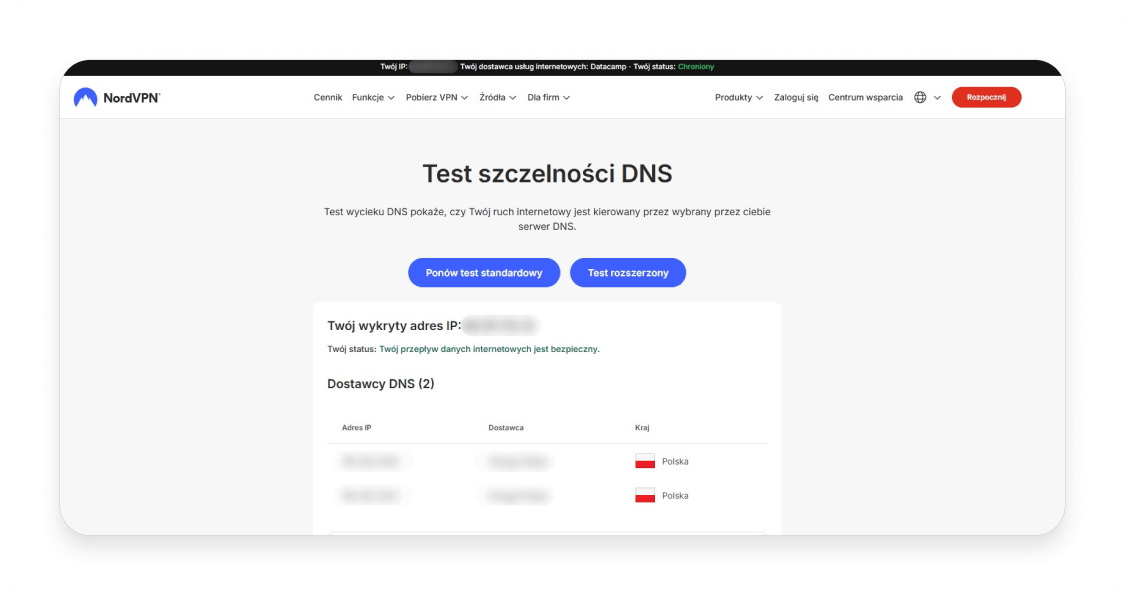This screenshot has width=1125, height=596.
Task: Click the red Rozpocznij button
Action: [x=986, y=97]
